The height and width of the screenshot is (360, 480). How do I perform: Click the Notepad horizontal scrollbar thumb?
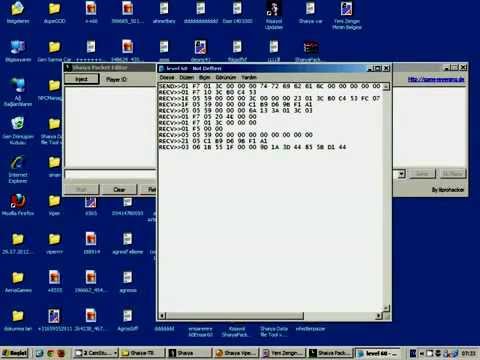pyautogui.click(x=235, y=315)
